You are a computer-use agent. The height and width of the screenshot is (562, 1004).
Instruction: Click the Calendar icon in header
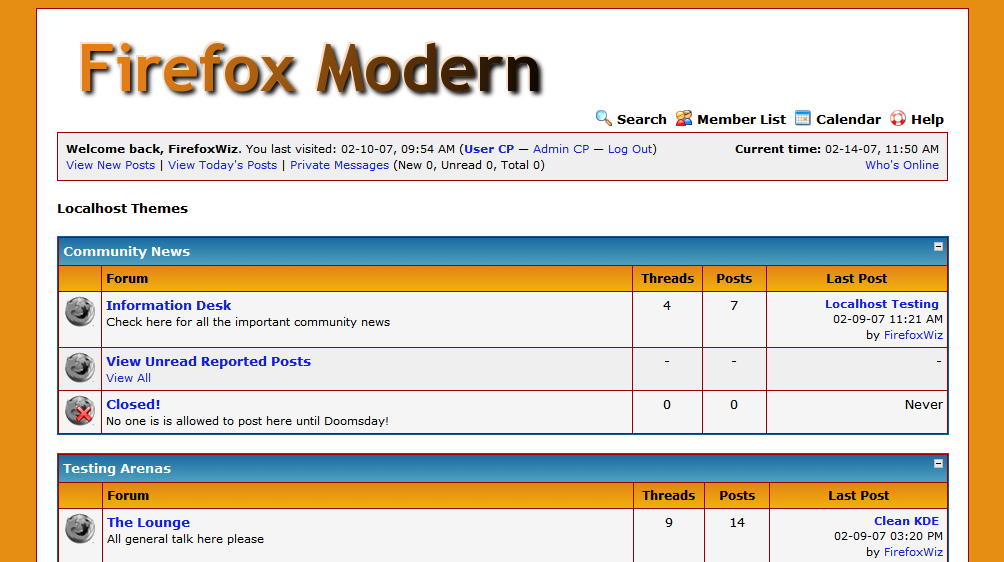[803, 118]
